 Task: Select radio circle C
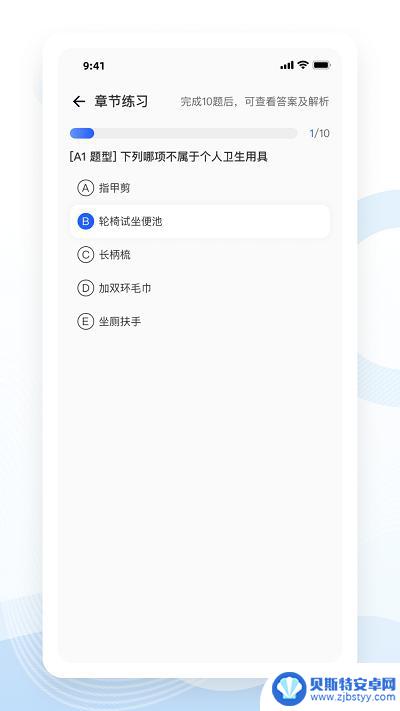point(85,255)
